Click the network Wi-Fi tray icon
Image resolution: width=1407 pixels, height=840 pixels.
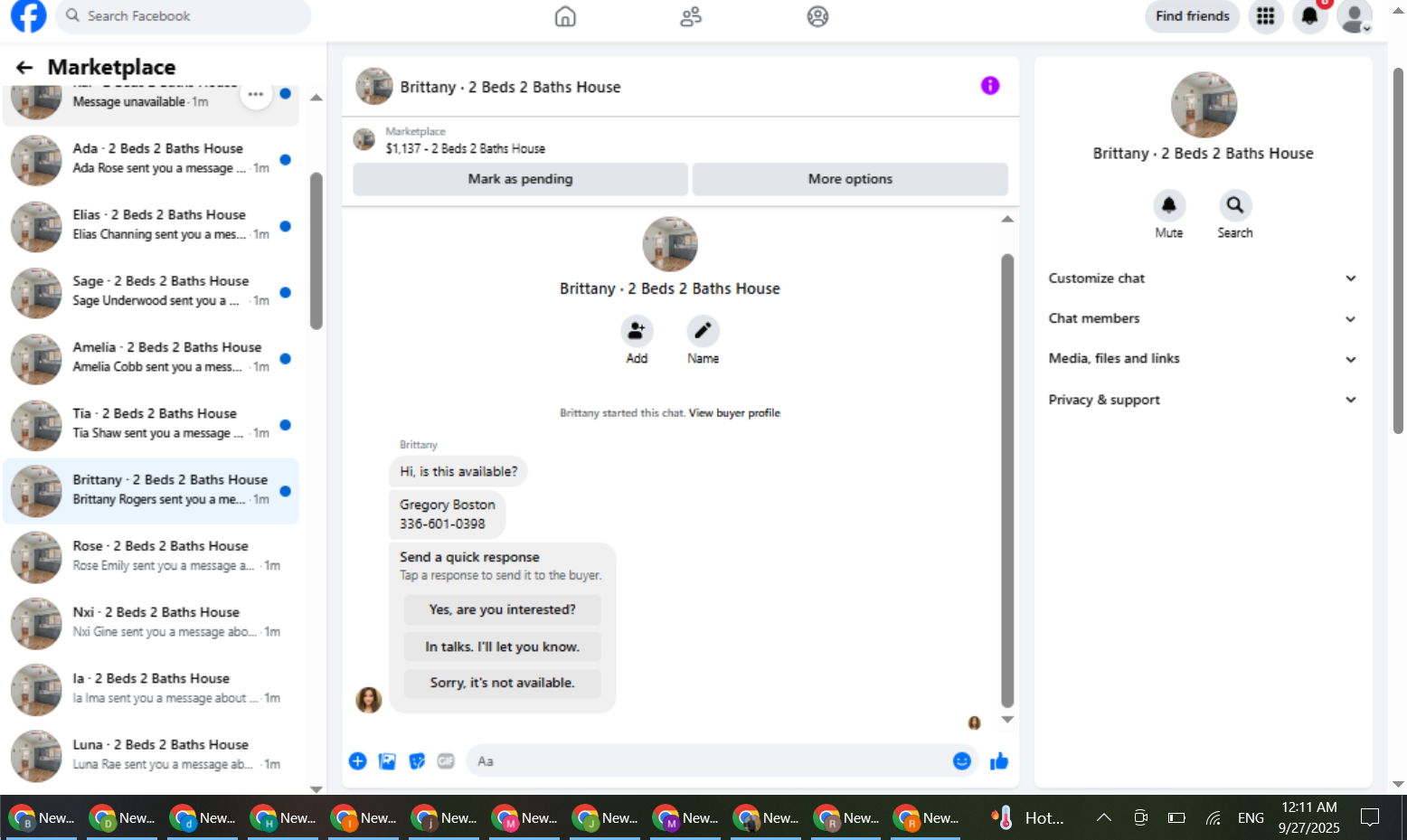(1213, 817)
